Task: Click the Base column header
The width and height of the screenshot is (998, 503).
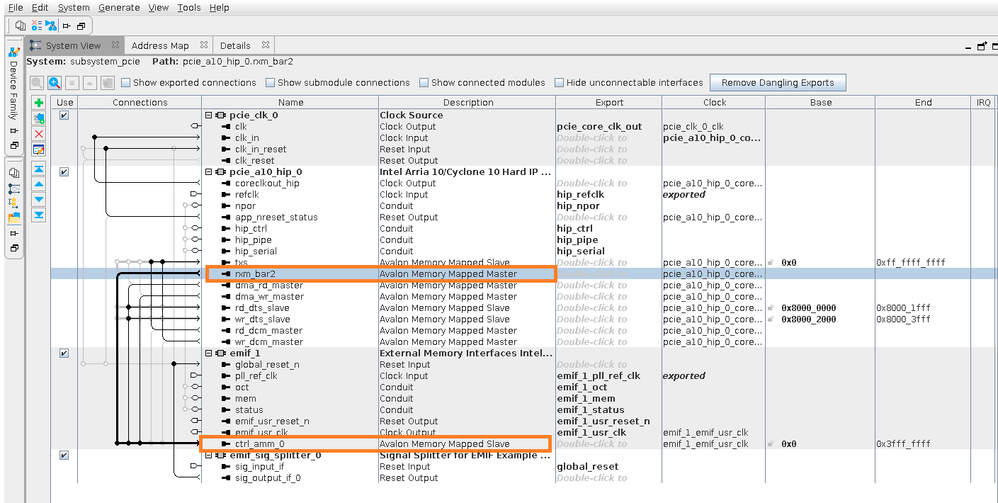Action: point(821,102)
